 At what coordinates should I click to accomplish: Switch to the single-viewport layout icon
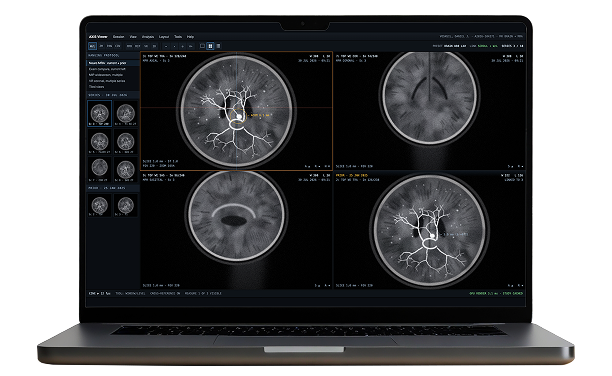tap(202, 46)
